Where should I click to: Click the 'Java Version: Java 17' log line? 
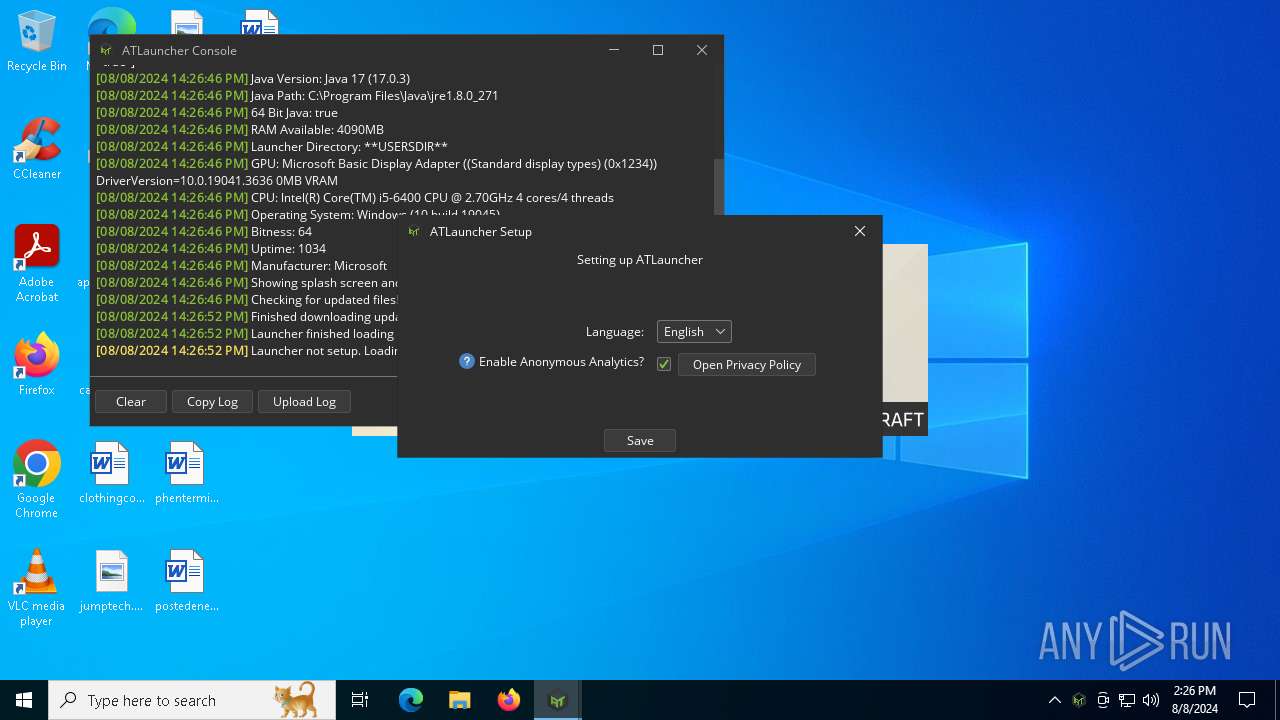253,78
